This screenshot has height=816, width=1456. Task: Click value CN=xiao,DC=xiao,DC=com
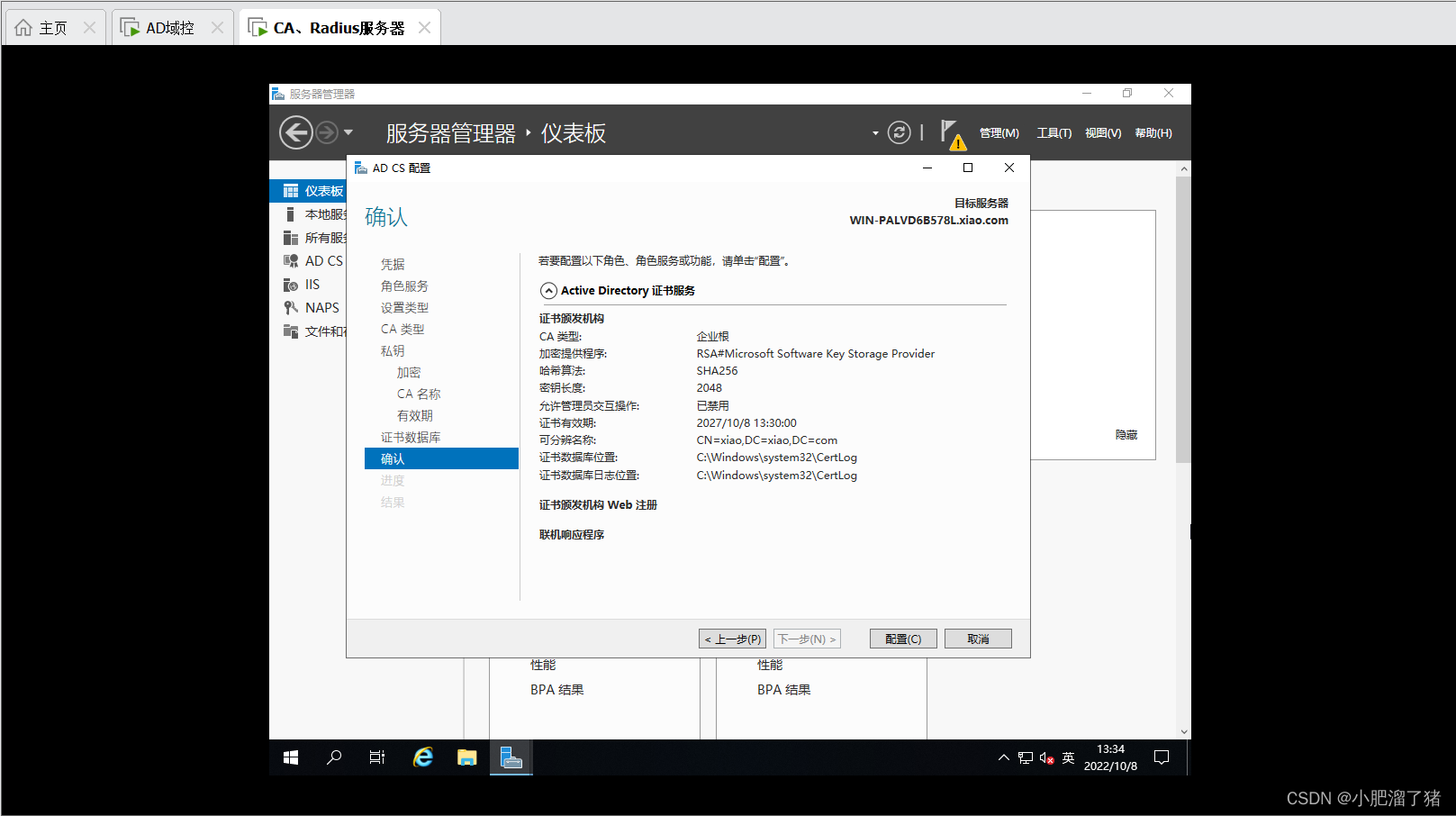coord(767,440)
